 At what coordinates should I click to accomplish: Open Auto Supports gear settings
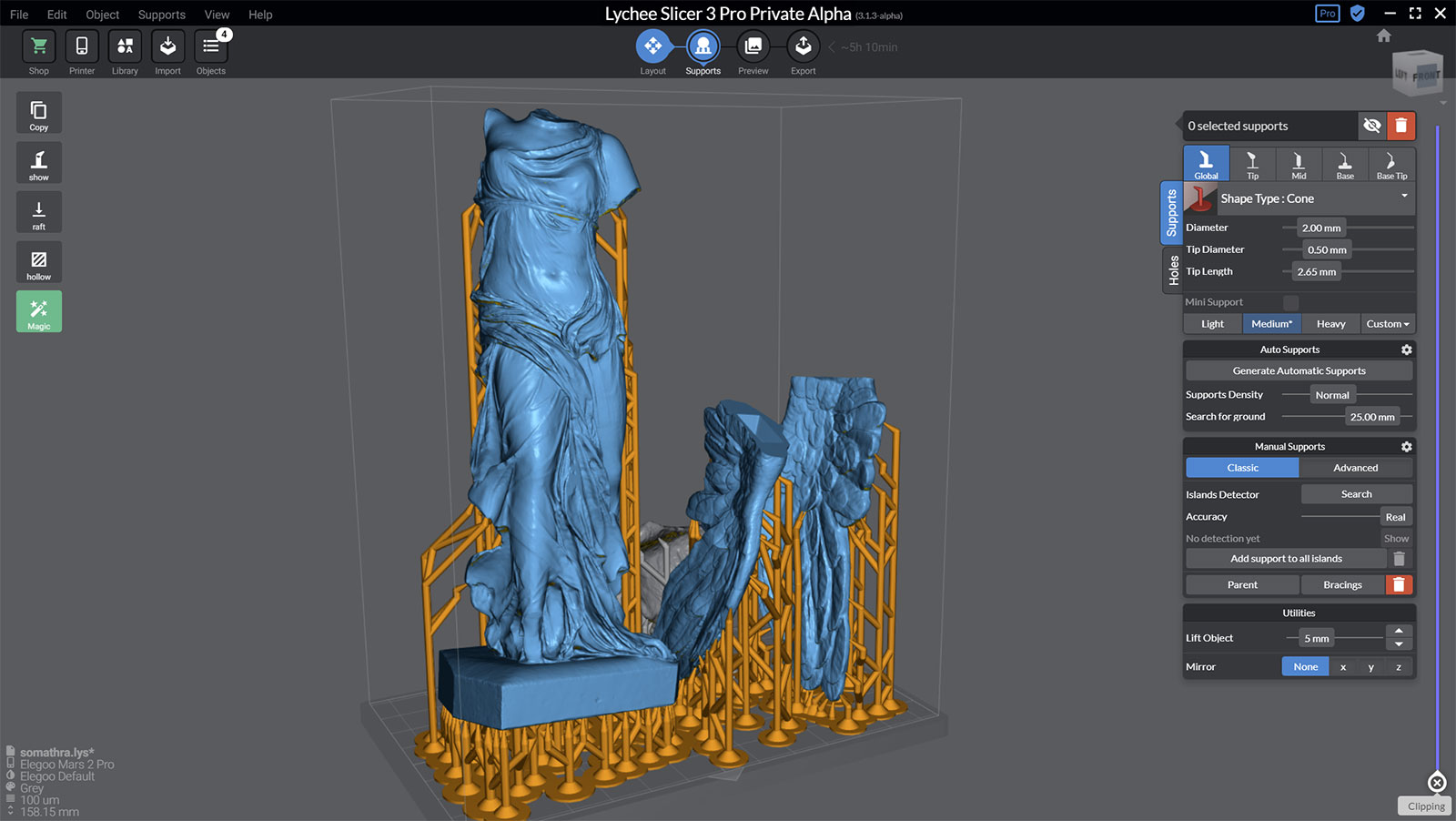pyautogui.click(x=1407, y=350)
